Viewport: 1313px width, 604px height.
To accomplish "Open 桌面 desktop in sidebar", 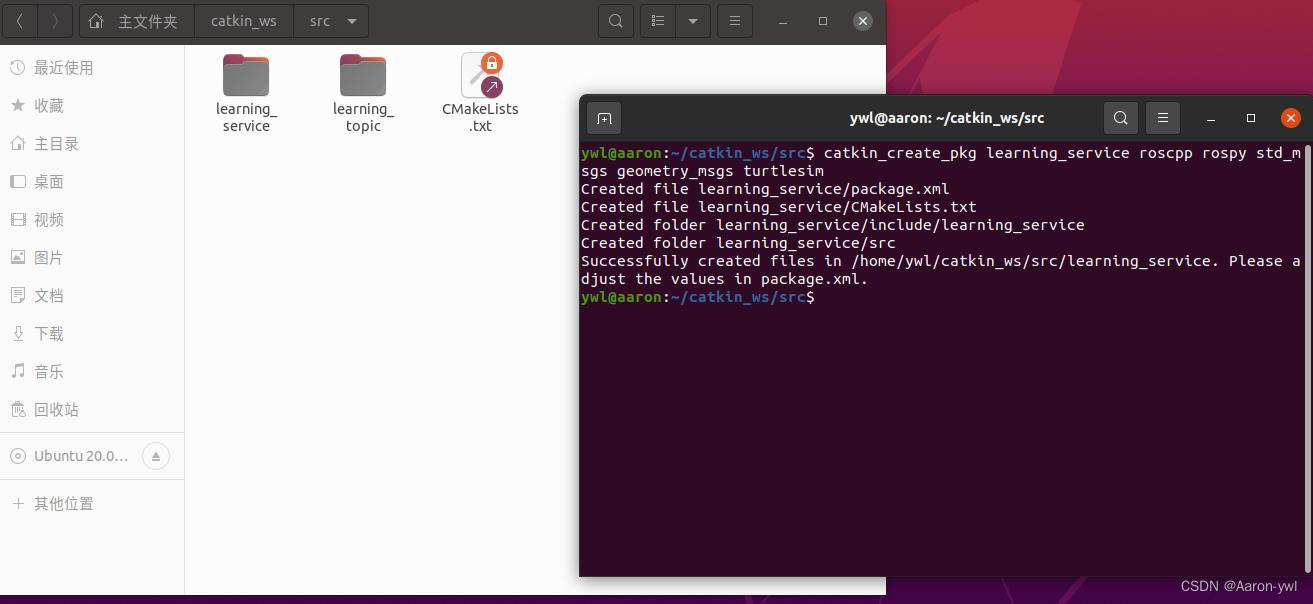I will coord(92,182).
